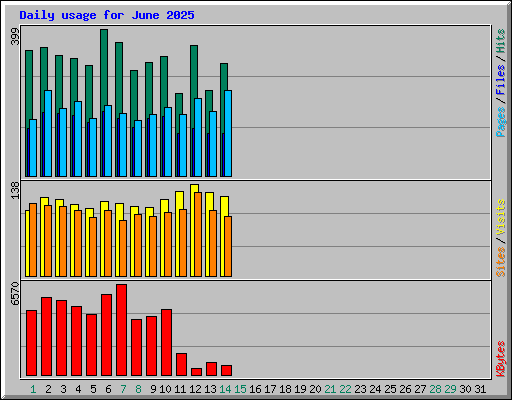Screen dimensions: 512x400
Task: Click day 6 on the x-axis
Action: pos(108,389)
